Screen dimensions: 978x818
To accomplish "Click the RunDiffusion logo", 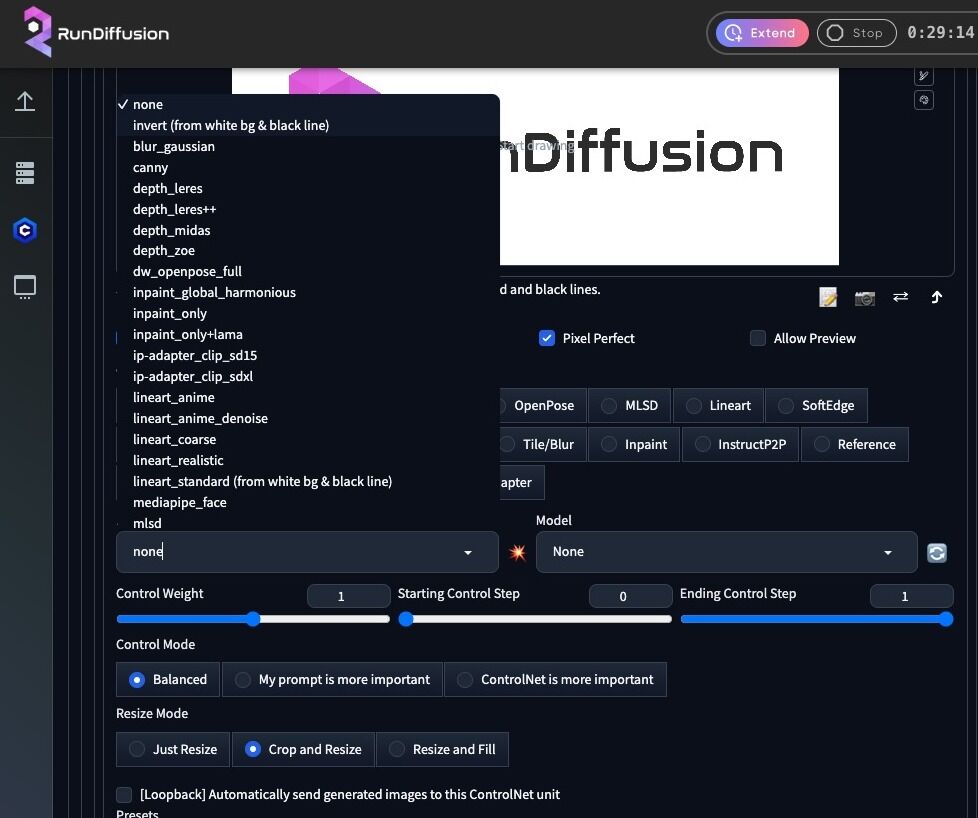I will point(96,32).
